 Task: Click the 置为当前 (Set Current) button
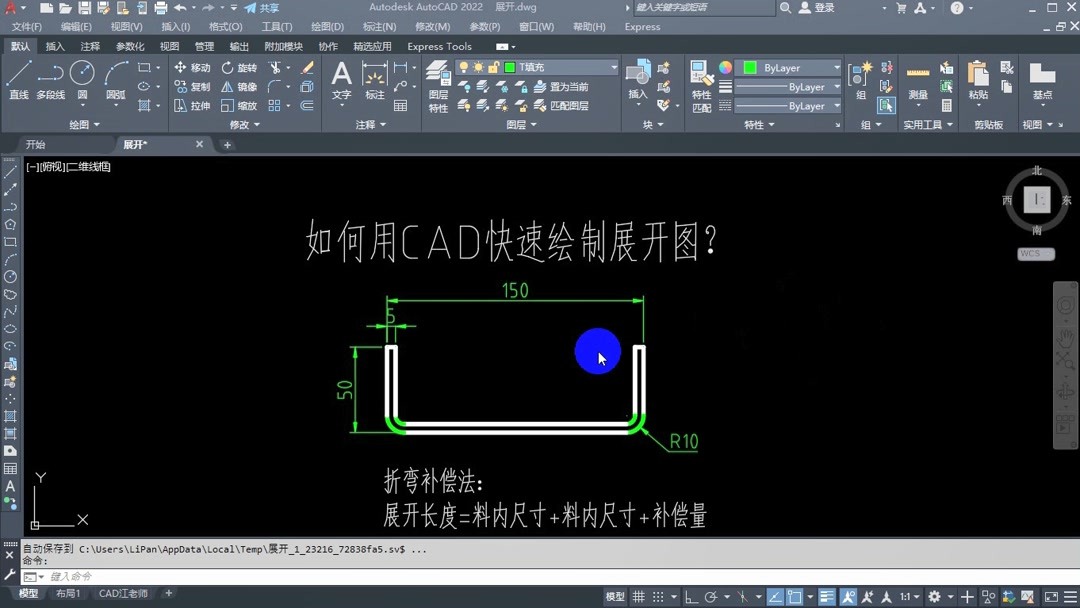[x=568, y=86]
